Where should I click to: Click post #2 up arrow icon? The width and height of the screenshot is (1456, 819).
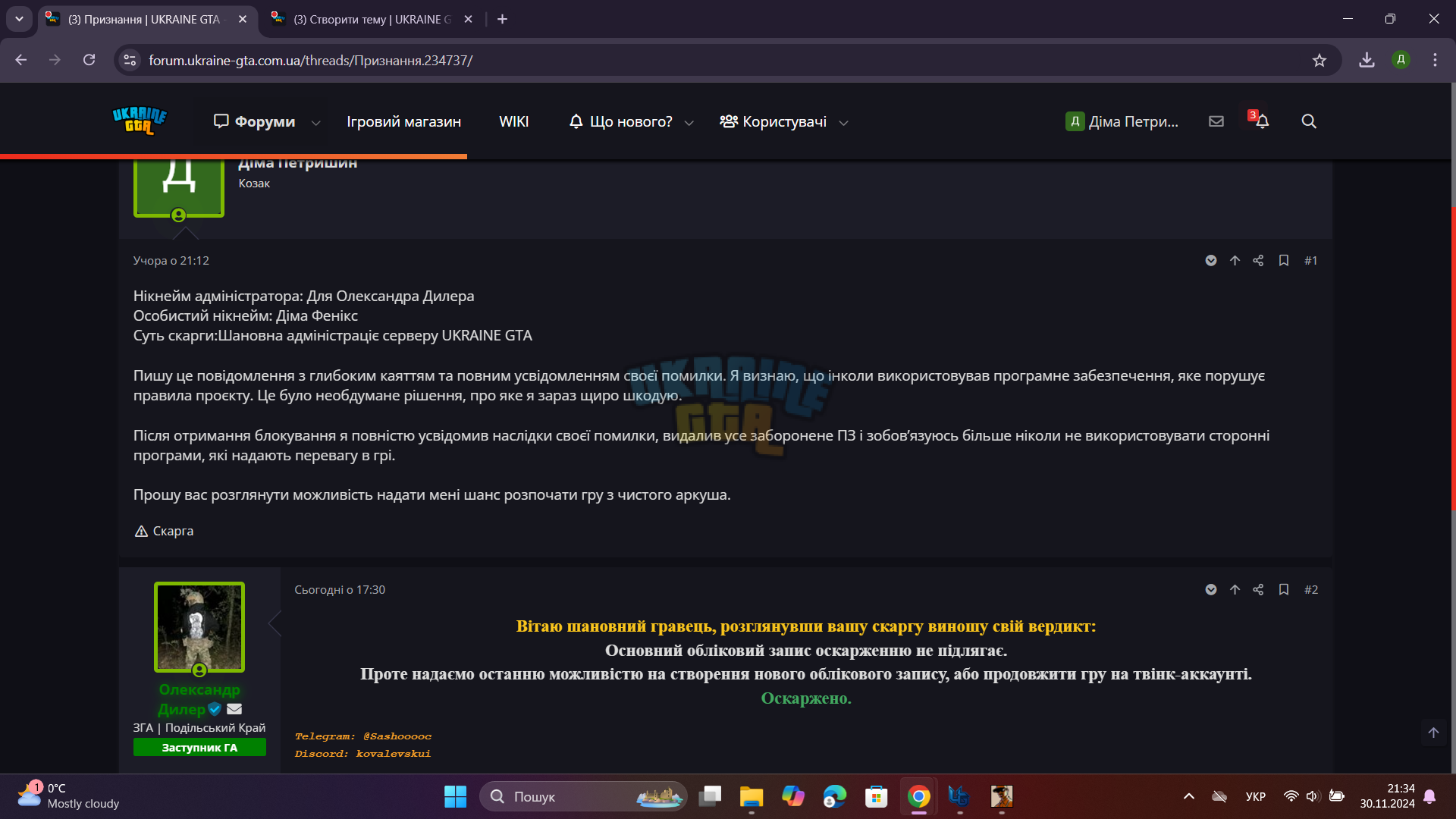[1235, 590]
